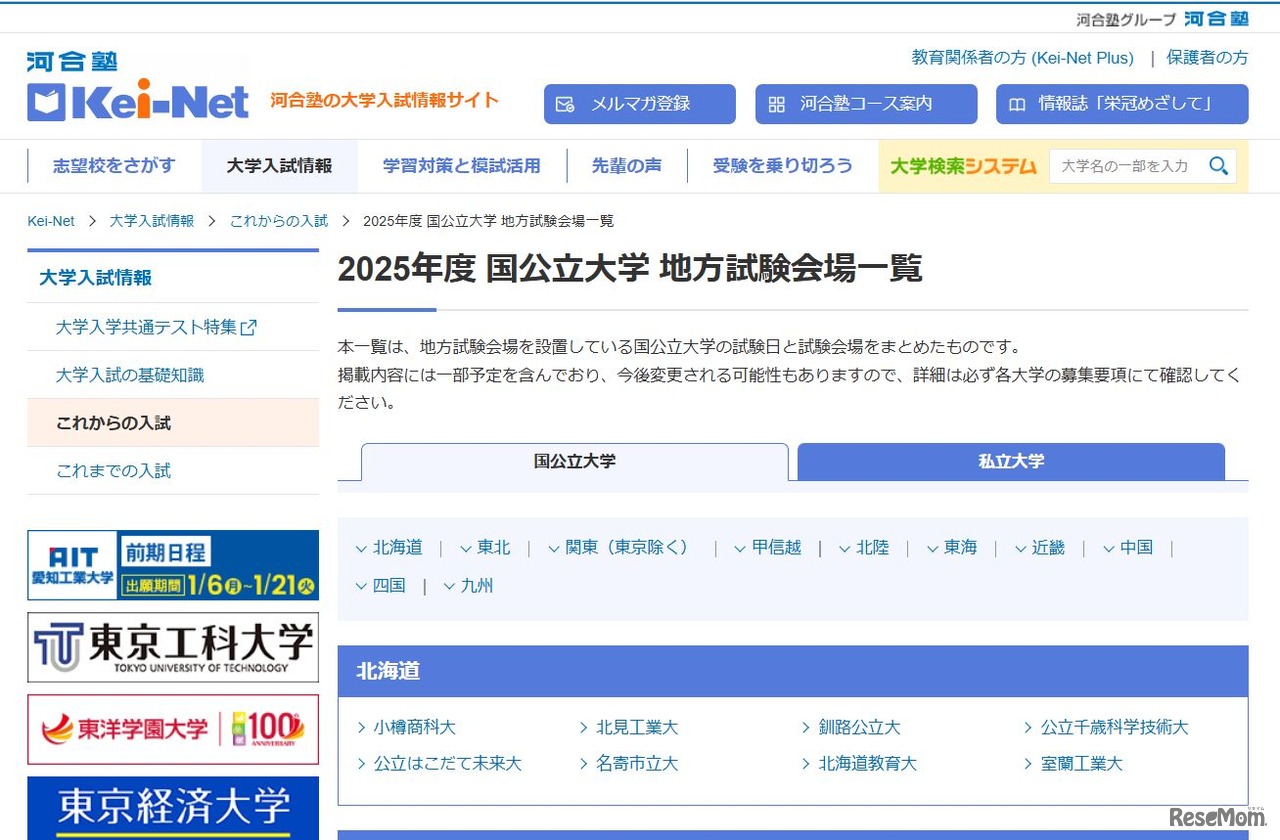1280x840 pixels.
Task: Open the 小樽商科大 university link
Action: (x=413, y=727)
